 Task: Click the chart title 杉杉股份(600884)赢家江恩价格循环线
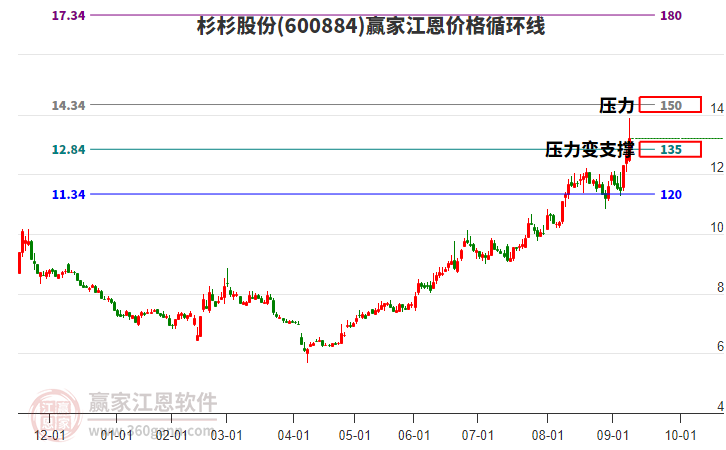point(371,26)
